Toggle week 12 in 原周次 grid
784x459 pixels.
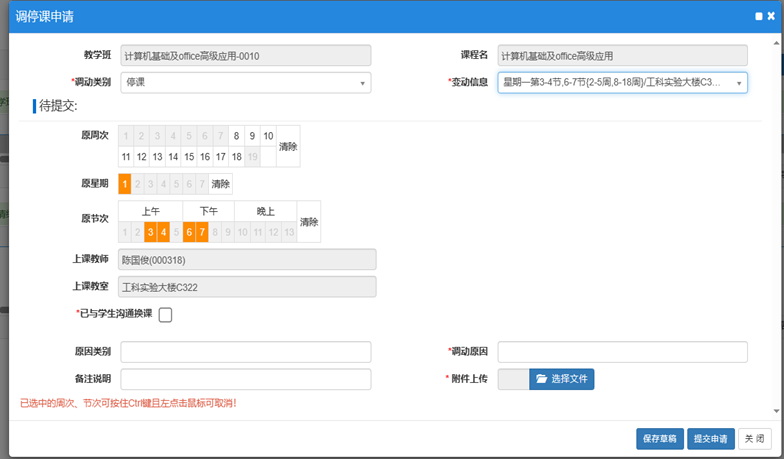tap(141, 157)
